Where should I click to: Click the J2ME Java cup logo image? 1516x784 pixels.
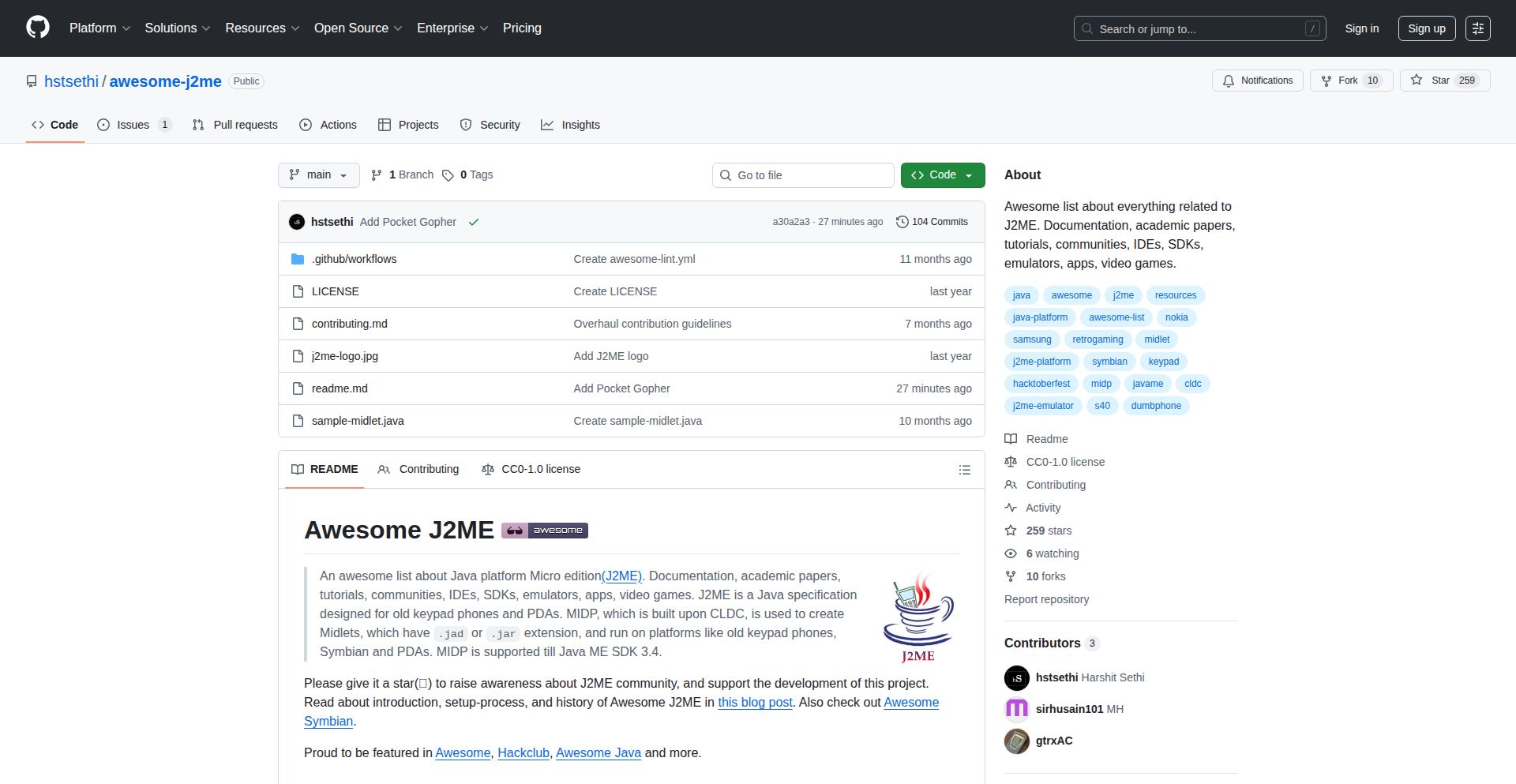point(918,617)
